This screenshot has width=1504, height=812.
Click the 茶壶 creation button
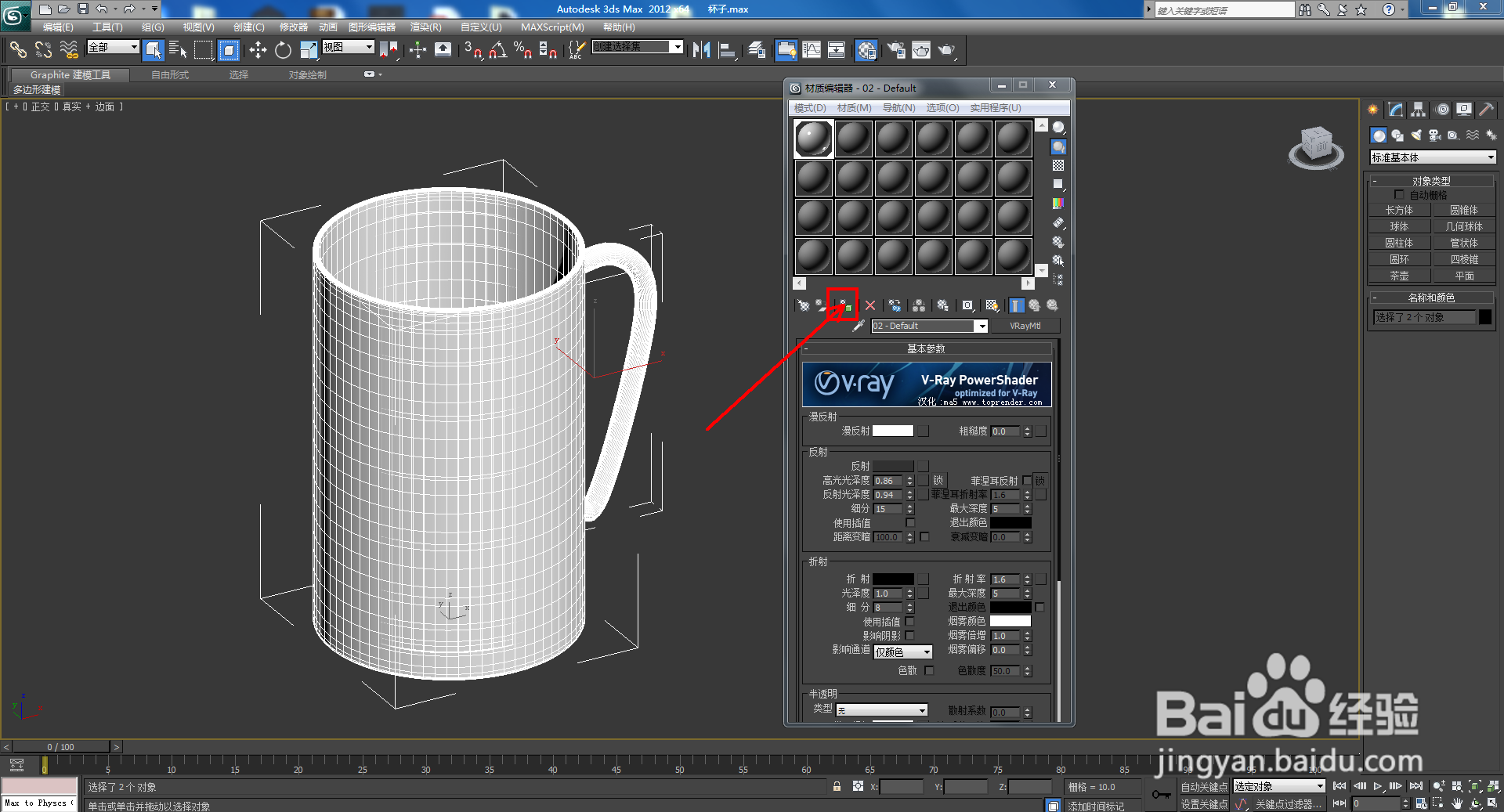[1400, 275]
